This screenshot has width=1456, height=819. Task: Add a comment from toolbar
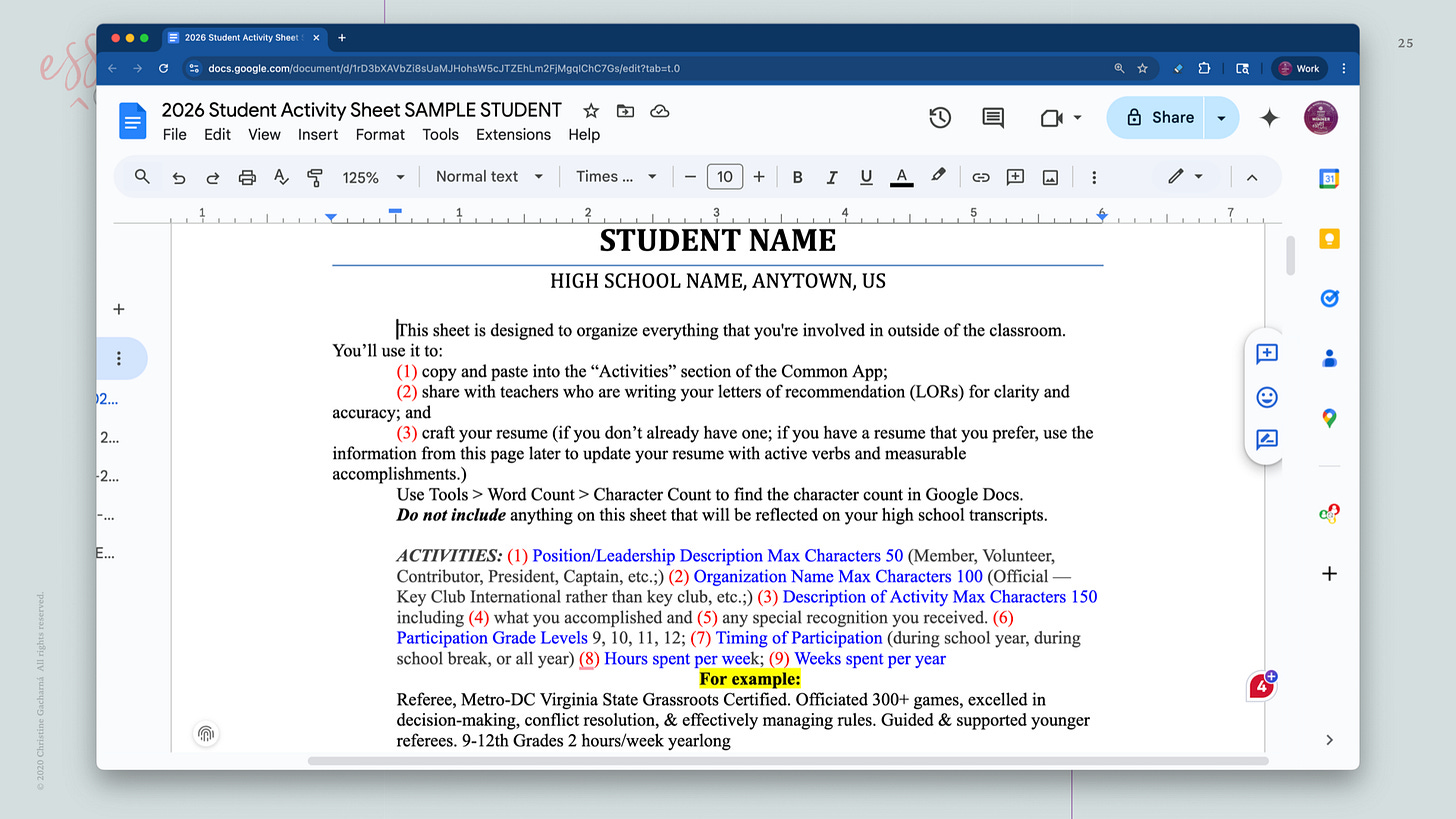tap(1015, 177)
